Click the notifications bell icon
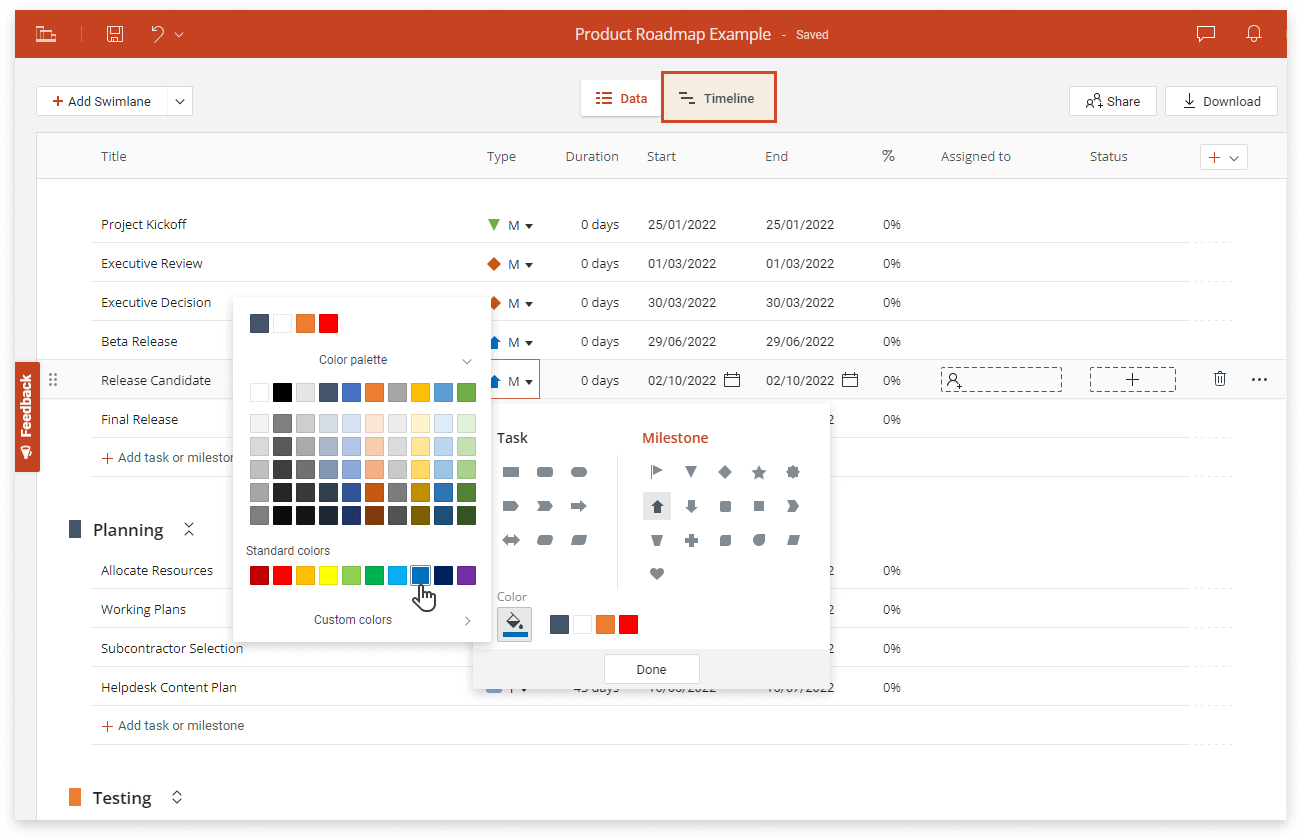Viewport: 1302px width, 840px height. click(x=1254, y=33)
